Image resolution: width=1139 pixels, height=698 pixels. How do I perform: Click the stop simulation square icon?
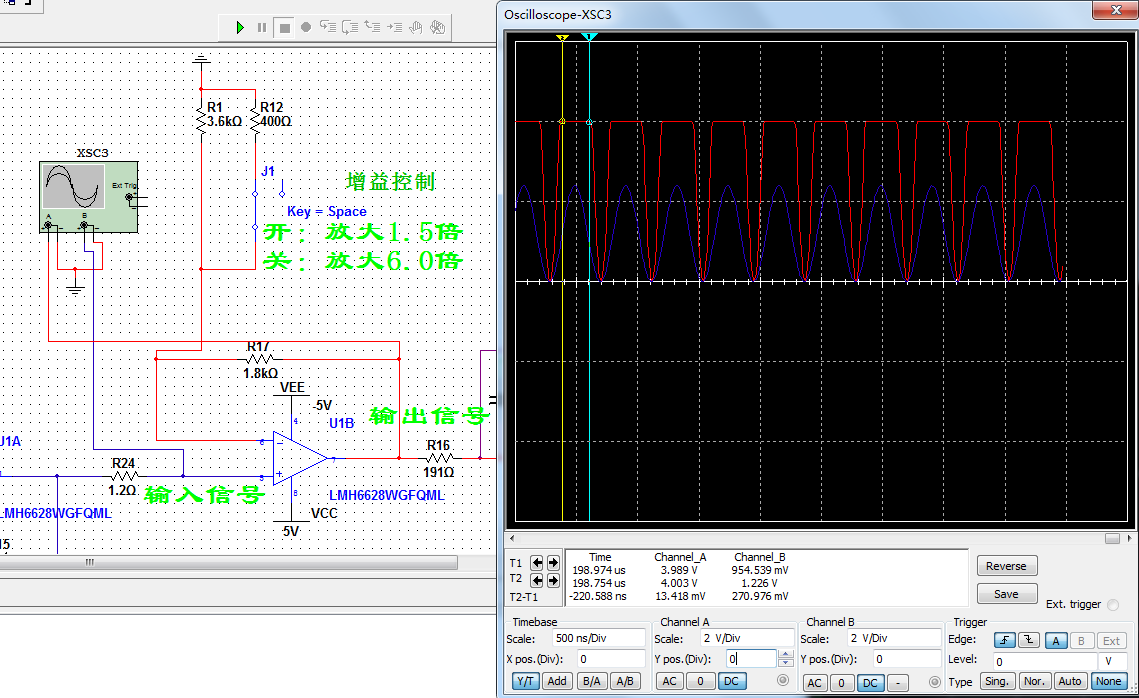(284, 27)
